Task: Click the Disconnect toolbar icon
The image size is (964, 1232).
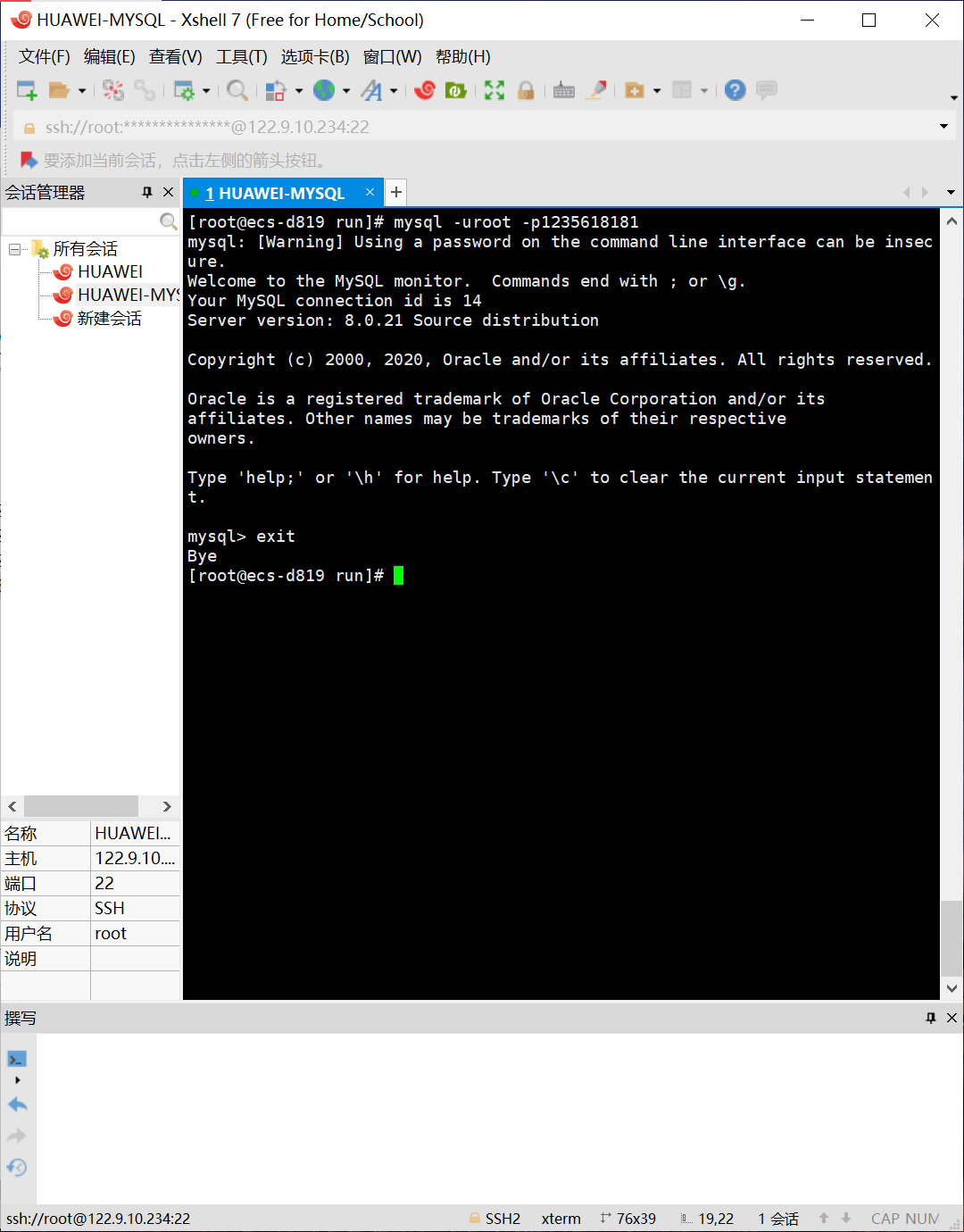Action: coord(113,90)
